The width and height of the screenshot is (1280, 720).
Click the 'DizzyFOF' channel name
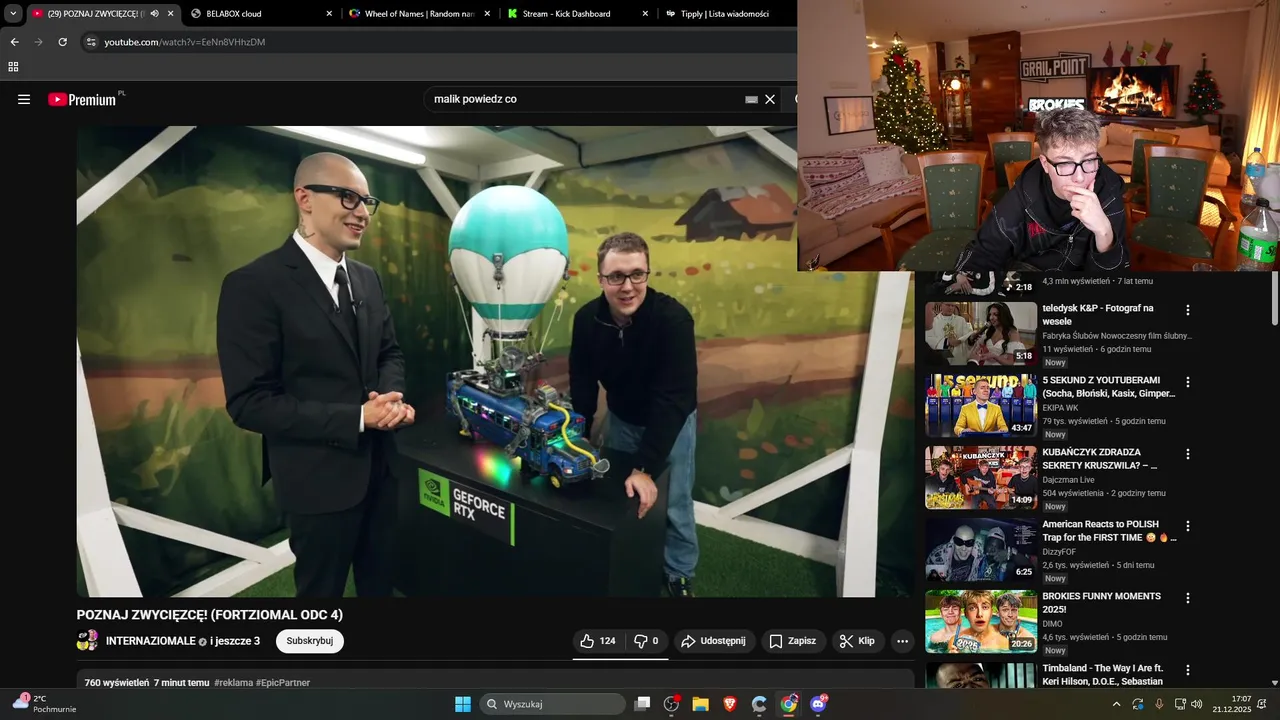(1059, 552)
